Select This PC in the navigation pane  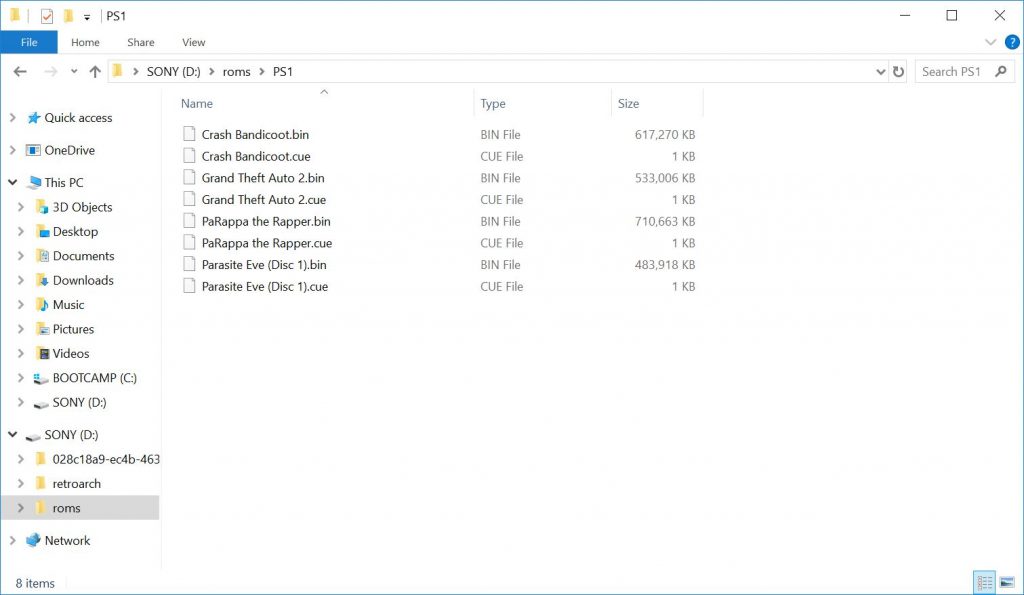click(64, 182)
